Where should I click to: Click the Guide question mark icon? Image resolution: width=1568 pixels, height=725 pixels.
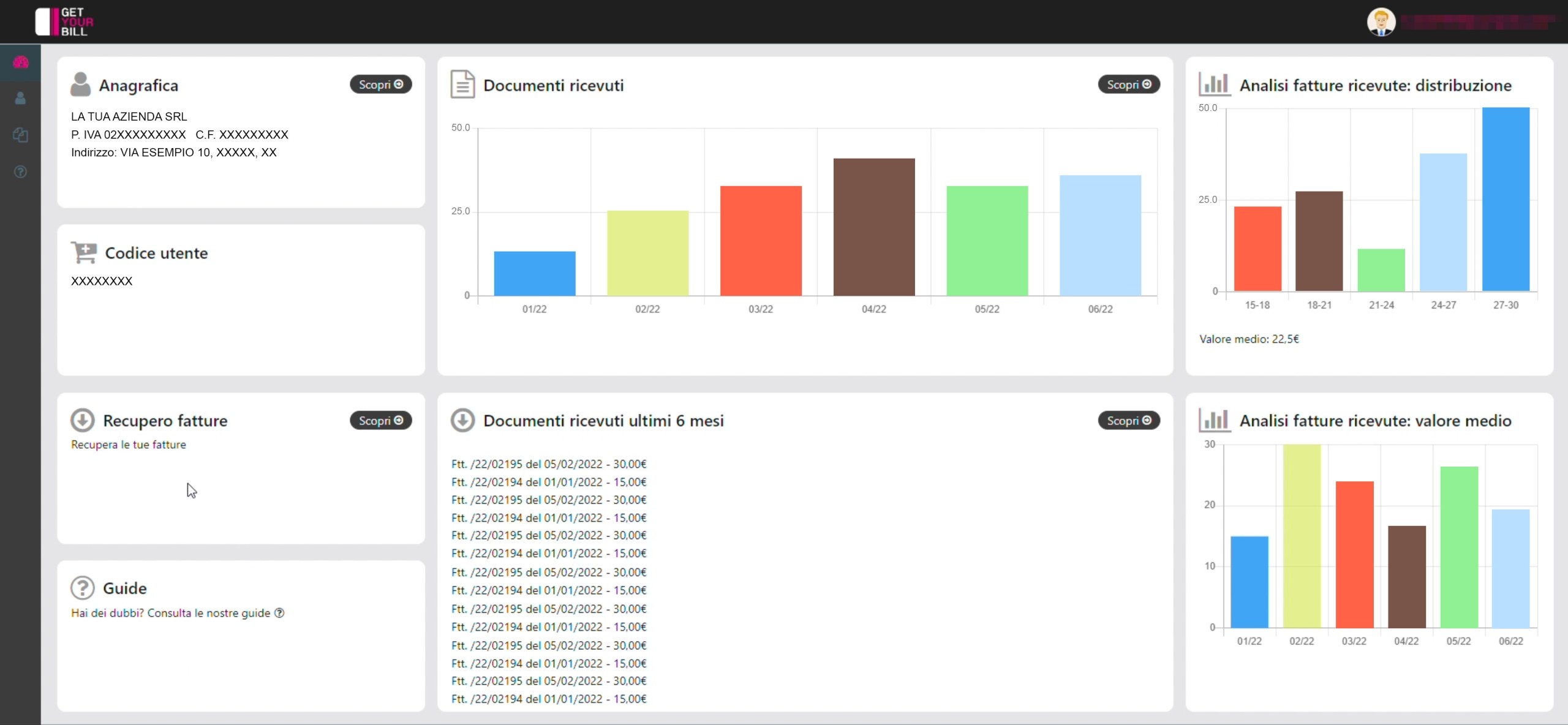[82, 588]
